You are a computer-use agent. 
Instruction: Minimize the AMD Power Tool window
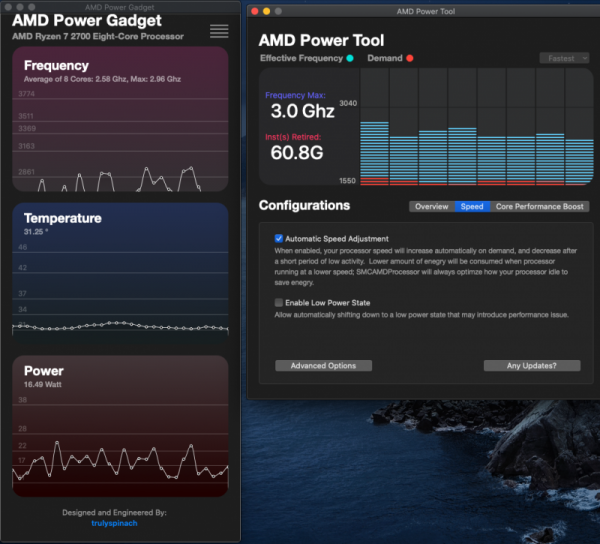(x=267, y=11)
